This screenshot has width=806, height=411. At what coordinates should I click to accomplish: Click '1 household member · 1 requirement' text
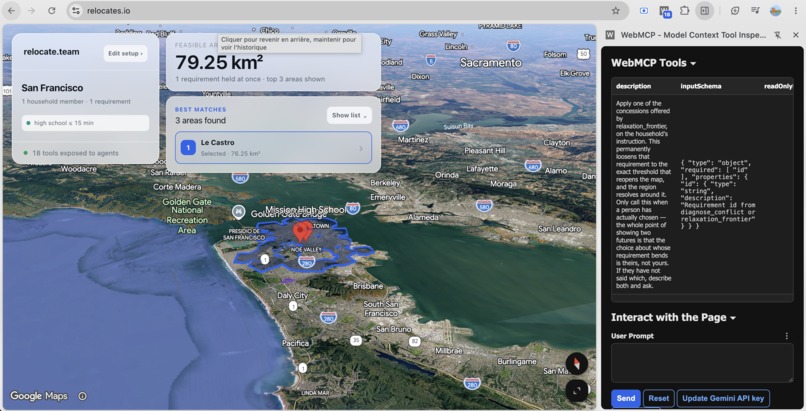(x=76, y=102)
